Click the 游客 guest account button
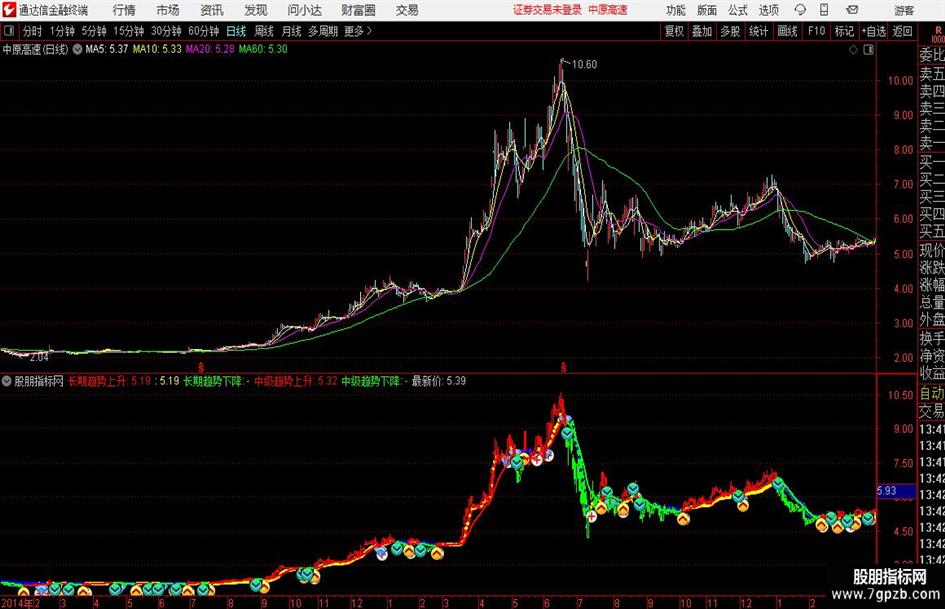Screen dimensions: 945x609 pos(904,10)
